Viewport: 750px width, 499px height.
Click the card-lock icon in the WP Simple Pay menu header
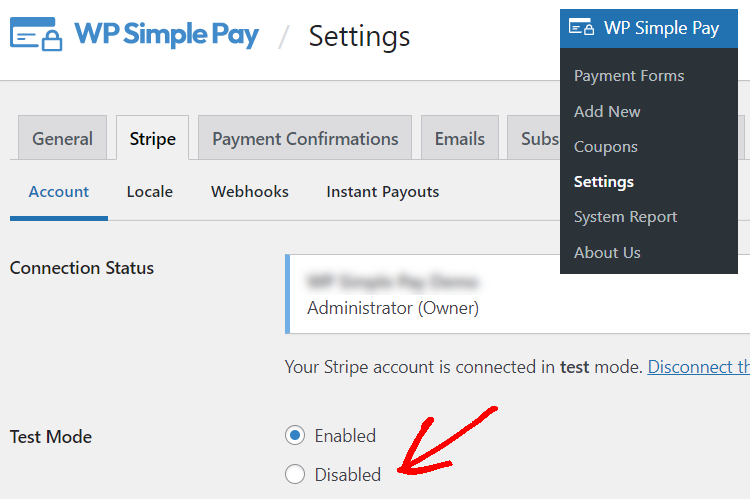coord(581,27)
